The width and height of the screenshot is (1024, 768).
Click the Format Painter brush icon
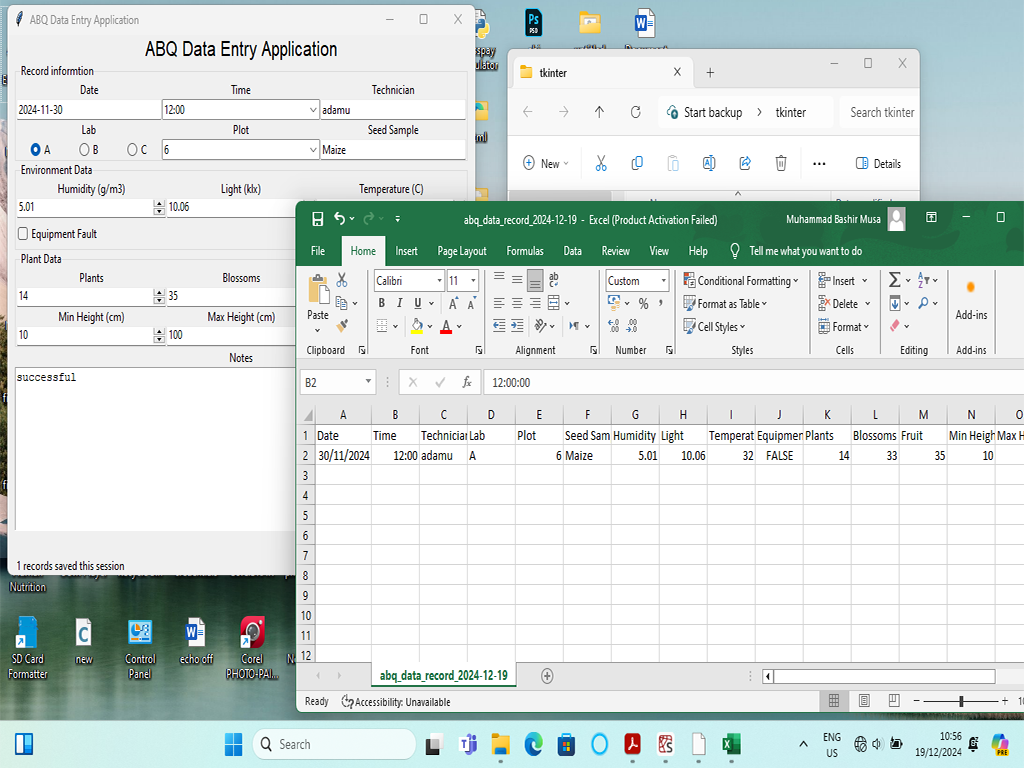(x=342, y=326)
